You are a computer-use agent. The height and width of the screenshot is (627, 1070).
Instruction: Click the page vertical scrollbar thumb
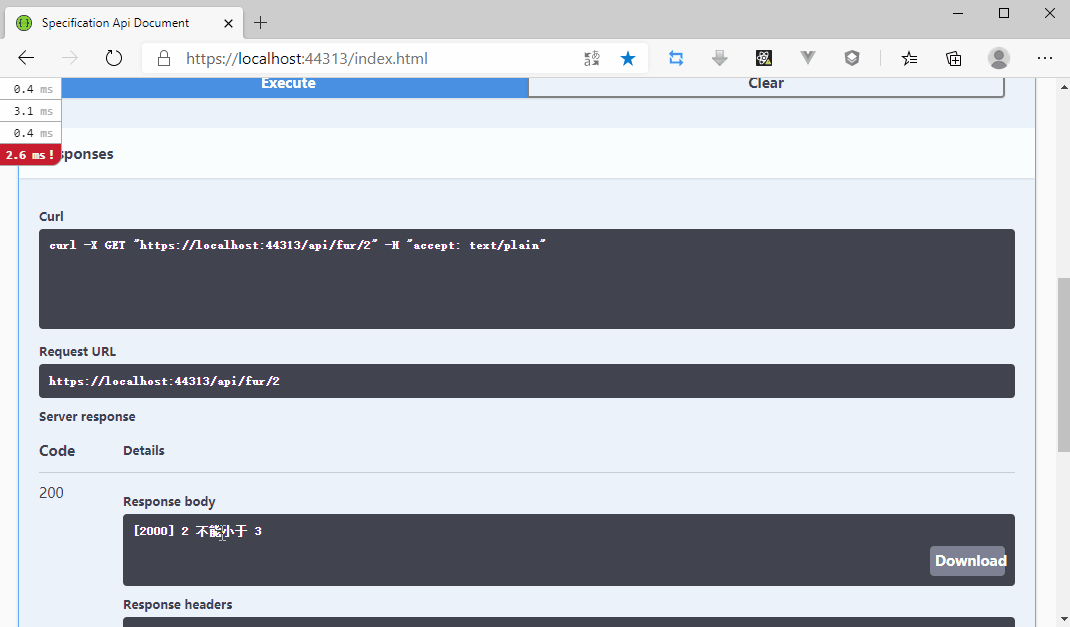1062,365
